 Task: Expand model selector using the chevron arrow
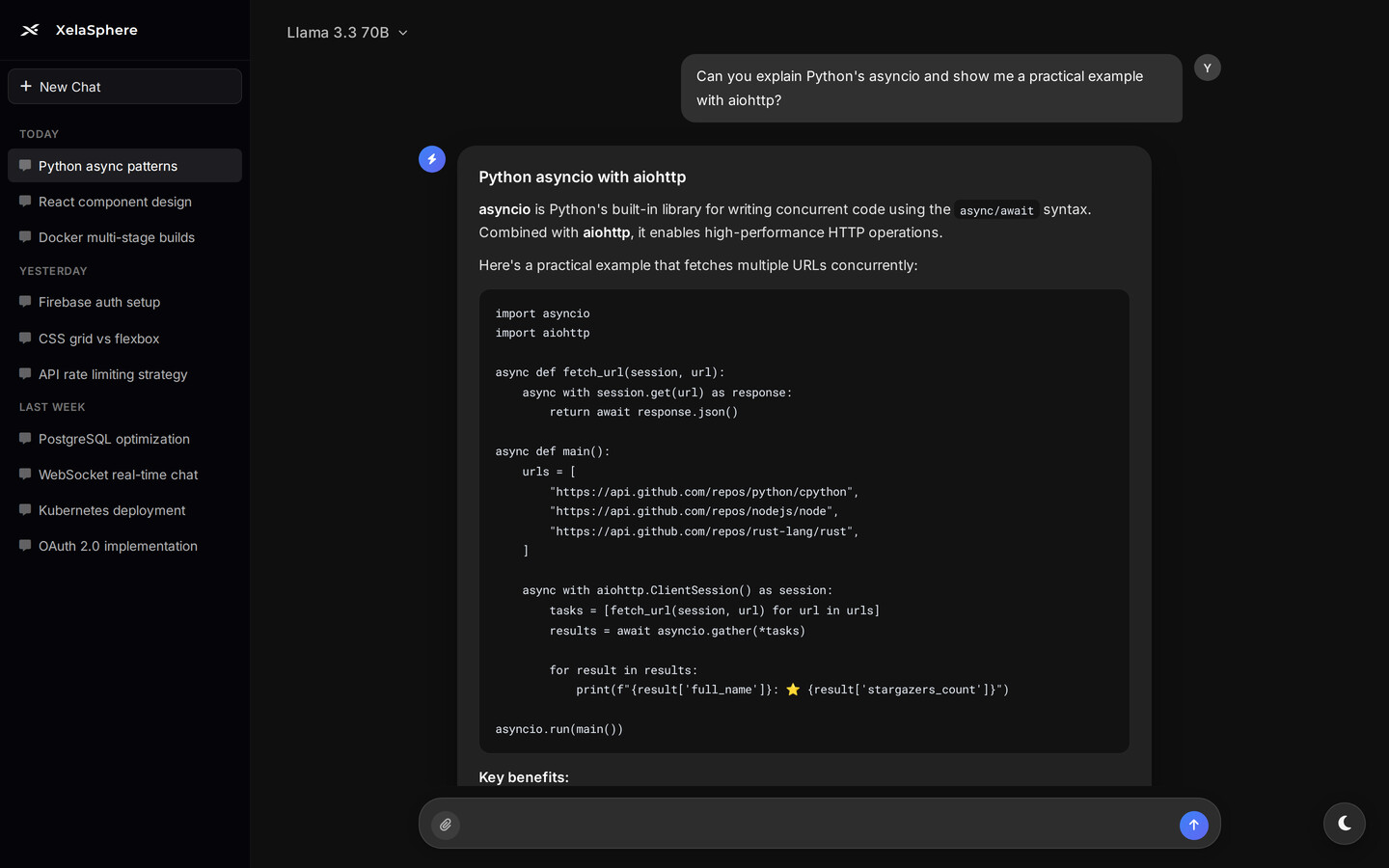tap(403, 33)
